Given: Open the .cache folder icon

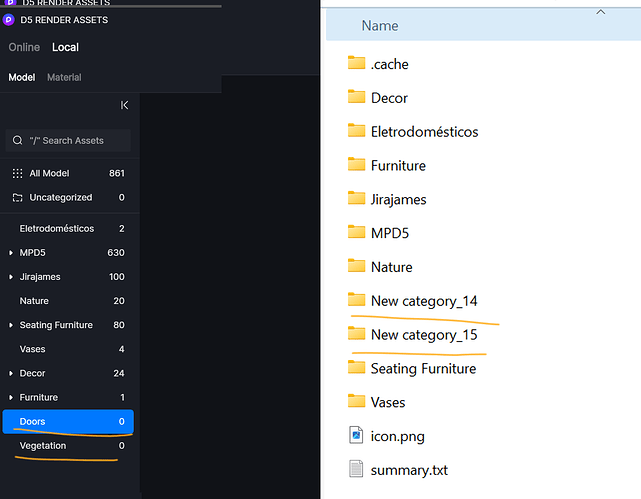Looking at the screenshot, I should (x=356, y=63).
